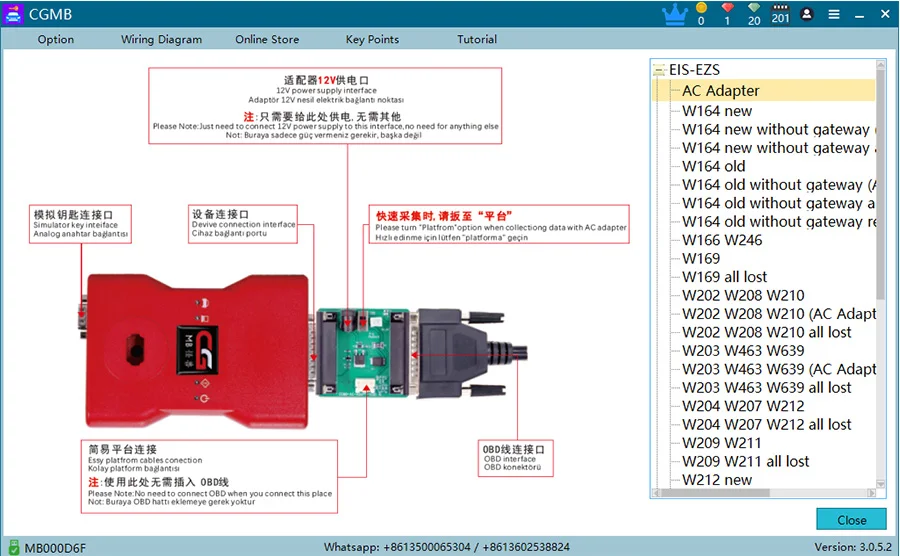Click the Device connection interface label

pos(243,224)
